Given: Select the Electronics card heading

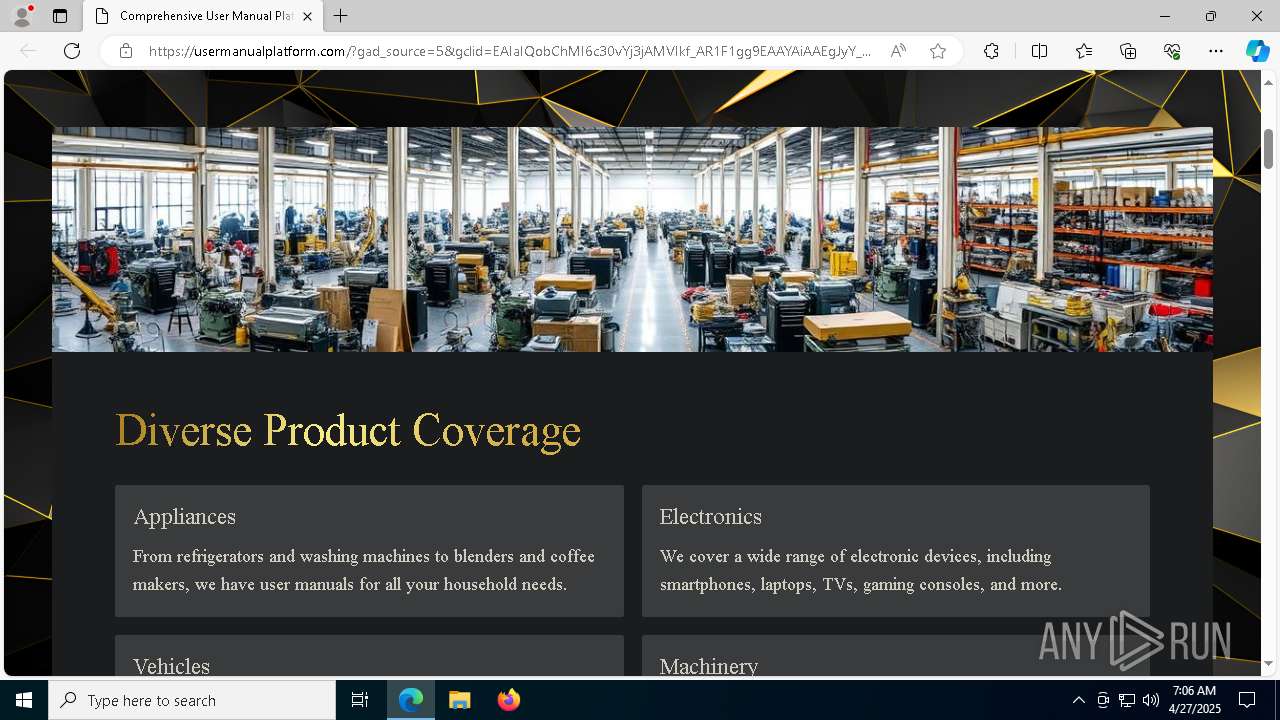Looking at the screenshot, I should pyautogui.click(x=711, y=517).
